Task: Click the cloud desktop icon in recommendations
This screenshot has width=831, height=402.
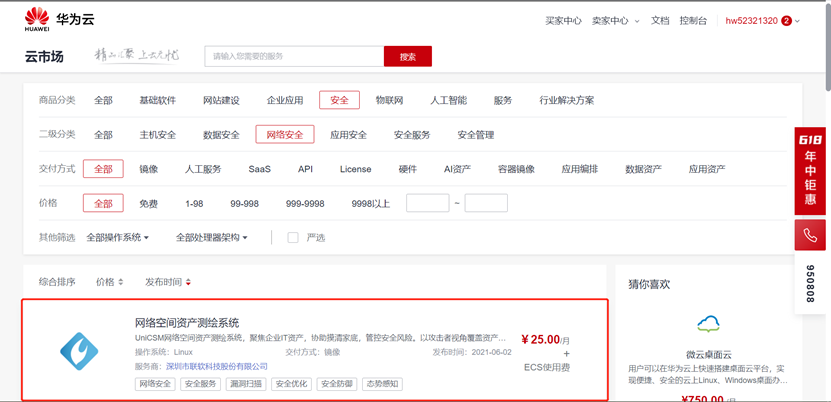Action: (x=709, y=324)
